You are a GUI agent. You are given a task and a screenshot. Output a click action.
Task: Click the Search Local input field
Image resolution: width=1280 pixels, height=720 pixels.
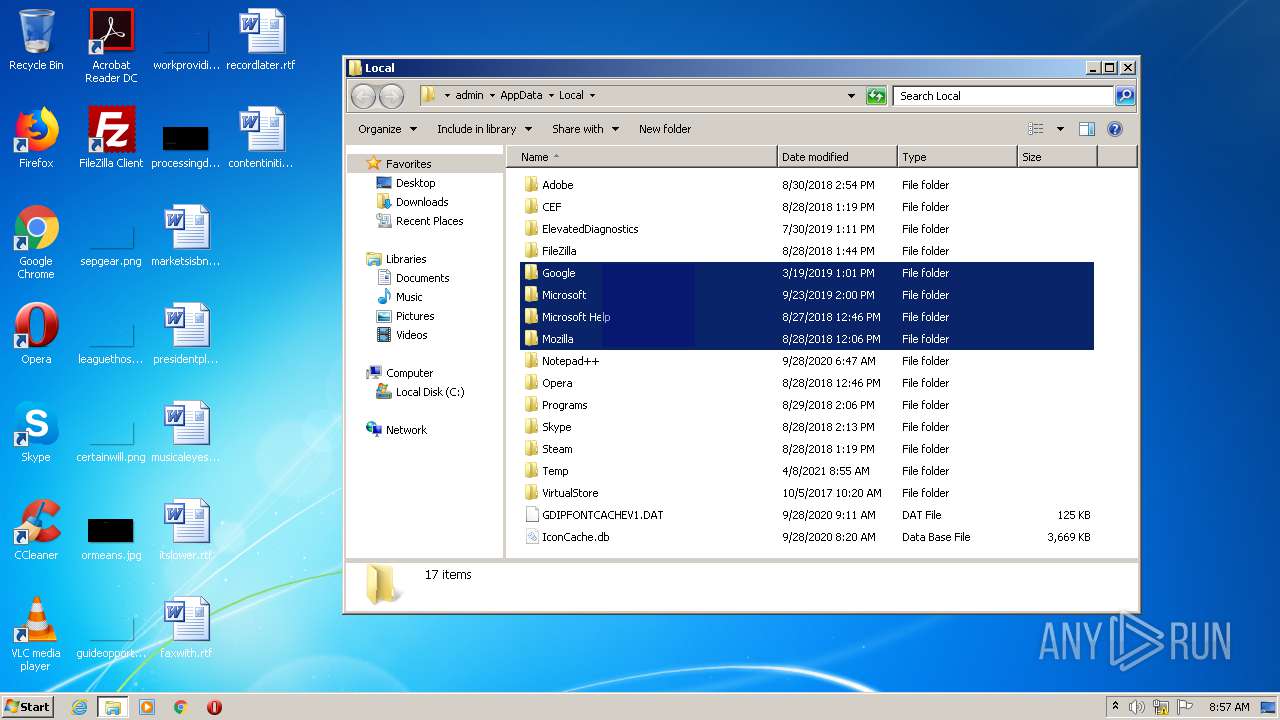pos(1003,96)
